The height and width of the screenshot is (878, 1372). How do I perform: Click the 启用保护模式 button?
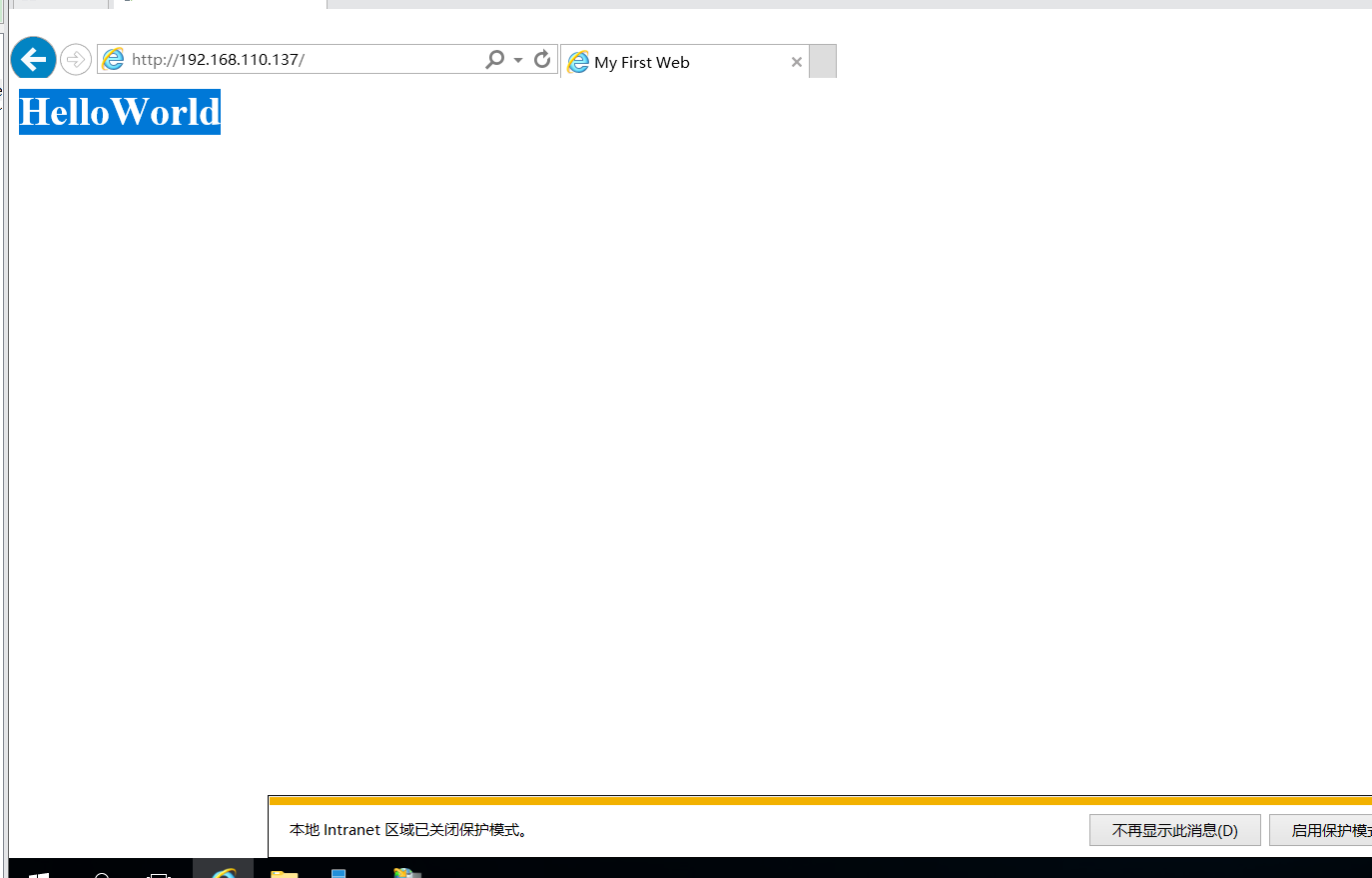1321,830
